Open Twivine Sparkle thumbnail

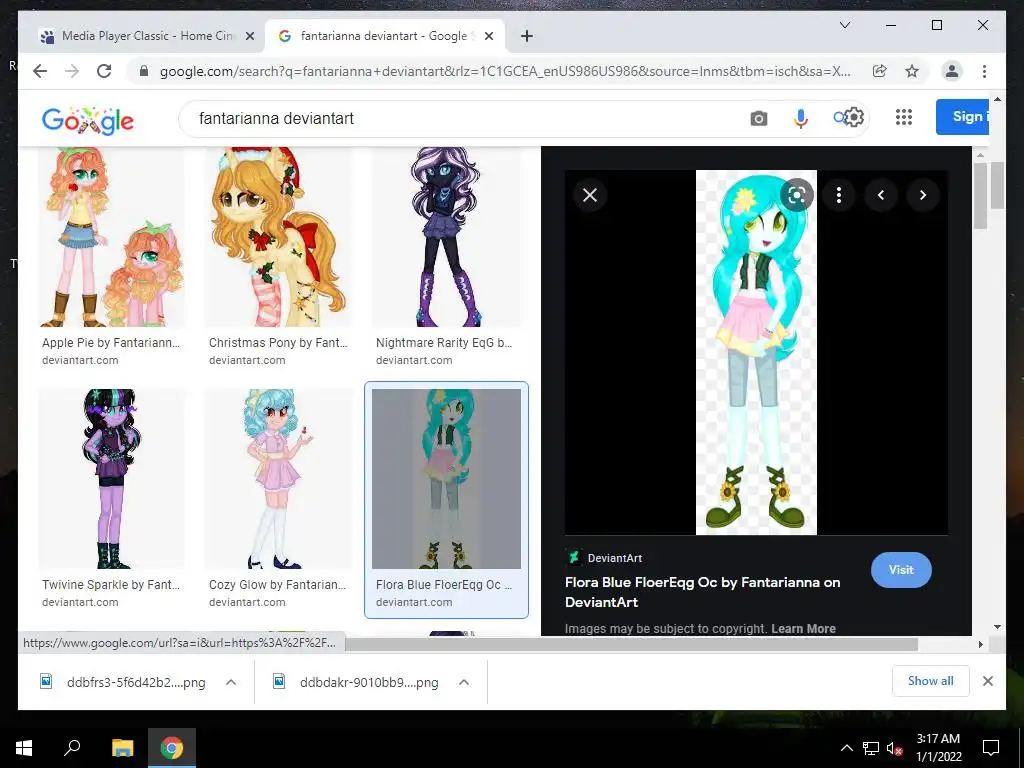112,479
